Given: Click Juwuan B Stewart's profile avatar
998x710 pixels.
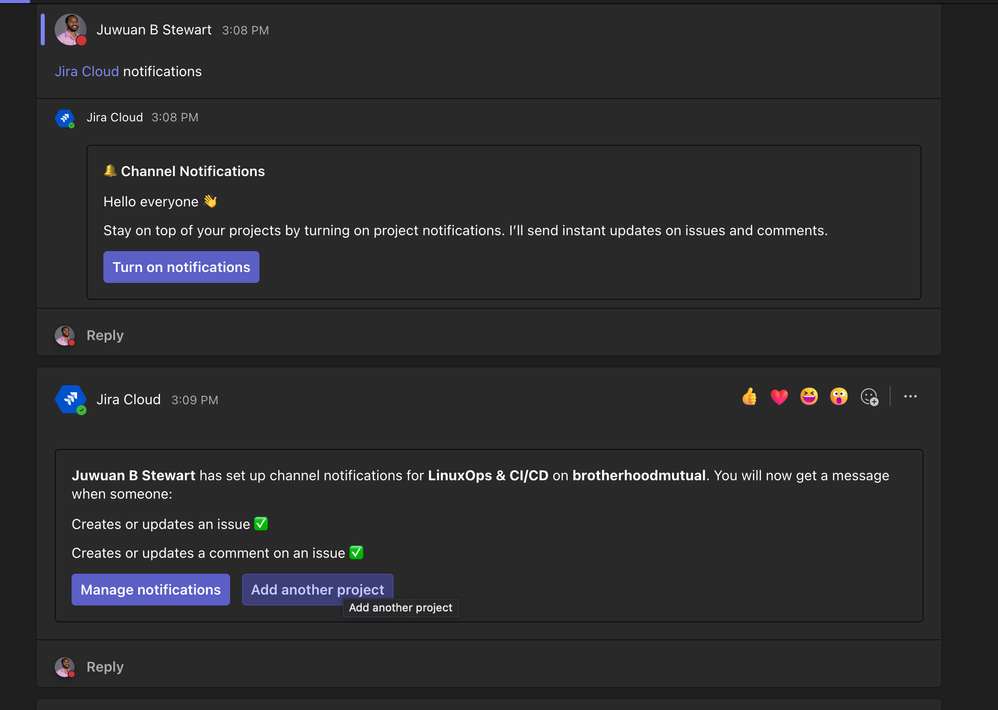Looking at the screenshot, I should pos(70,29).
